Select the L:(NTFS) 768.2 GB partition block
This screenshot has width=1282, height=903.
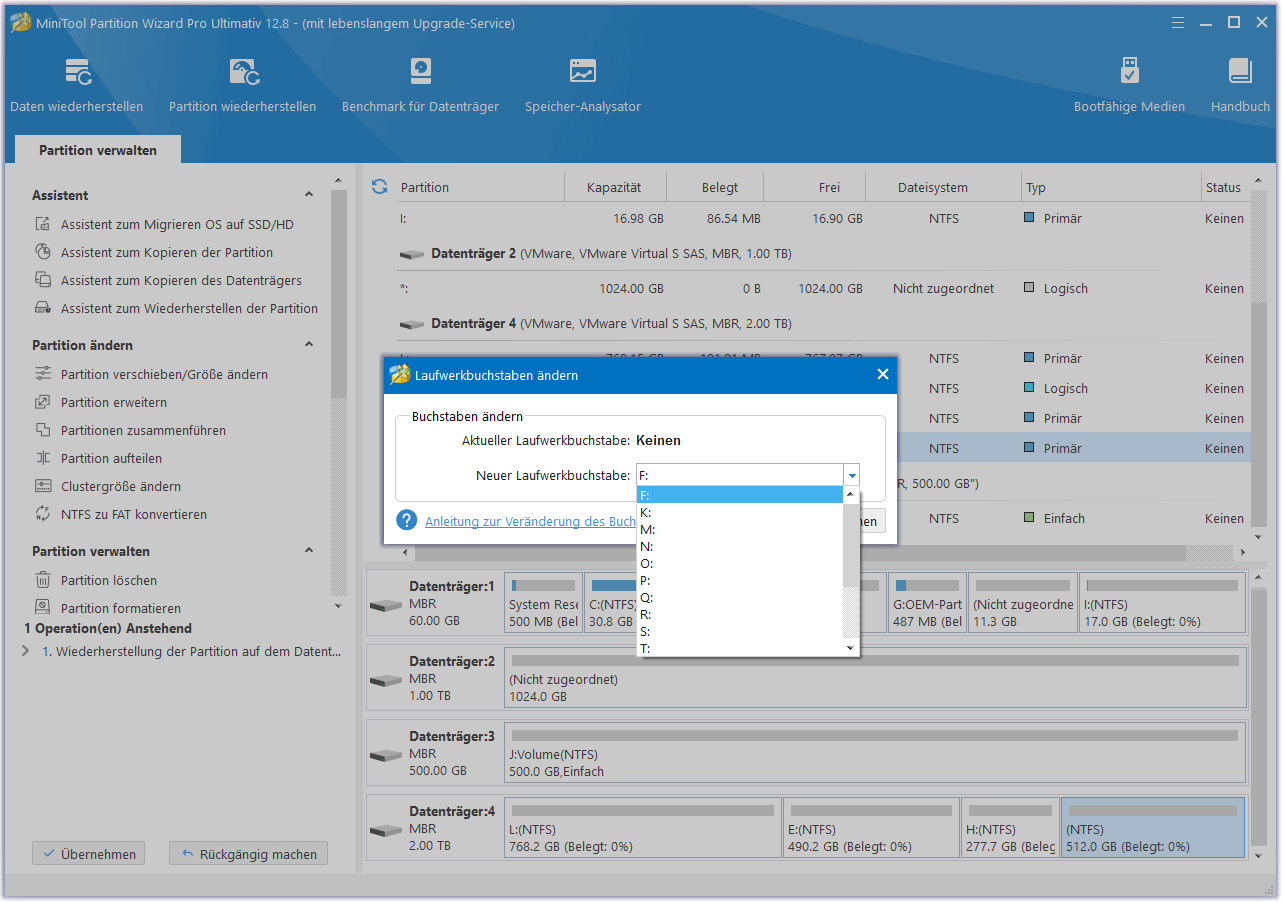coord(643,827)
